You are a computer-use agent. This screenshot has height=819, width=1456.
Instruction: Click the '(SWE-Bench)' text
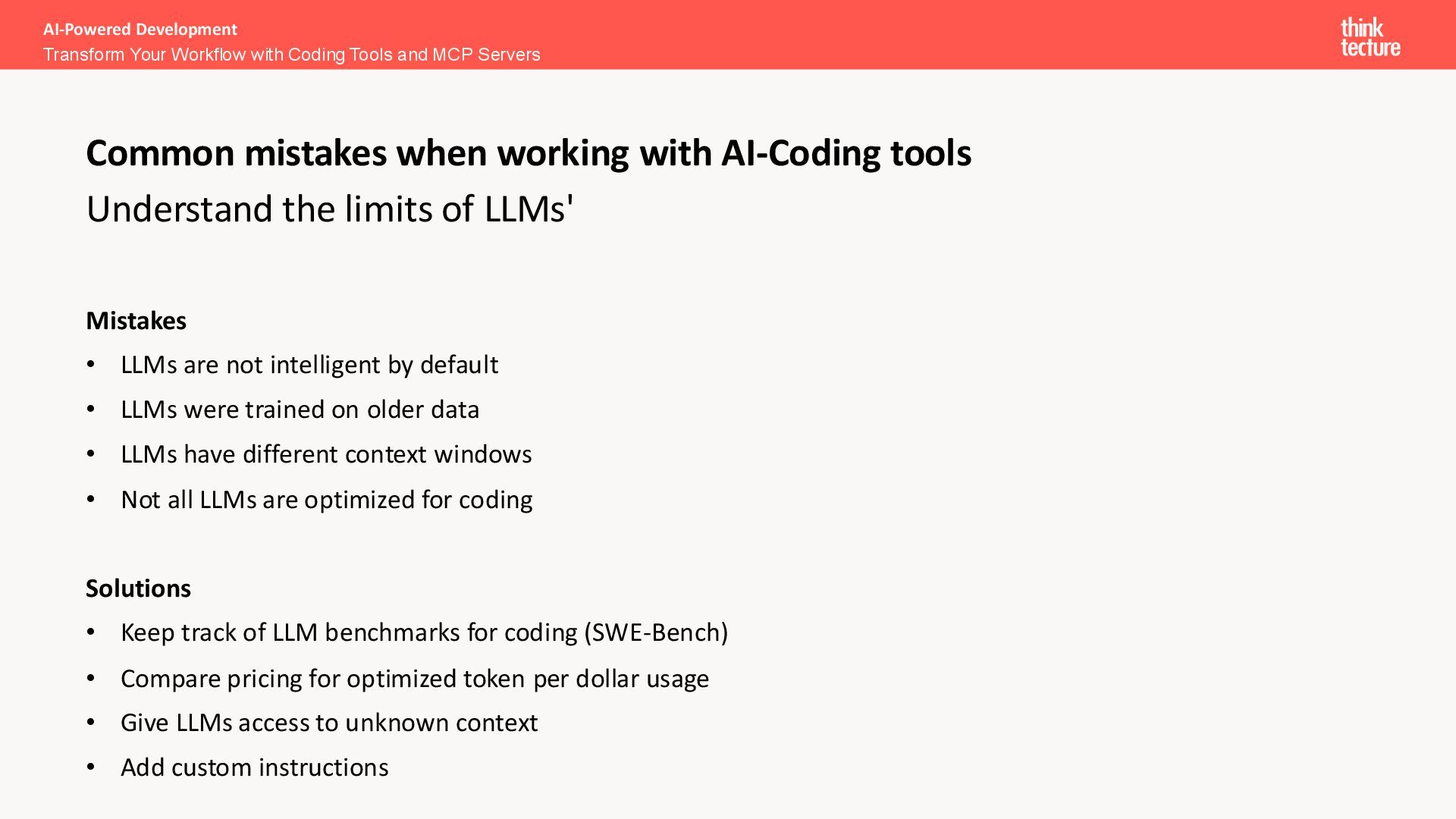[x=656, y=632]
